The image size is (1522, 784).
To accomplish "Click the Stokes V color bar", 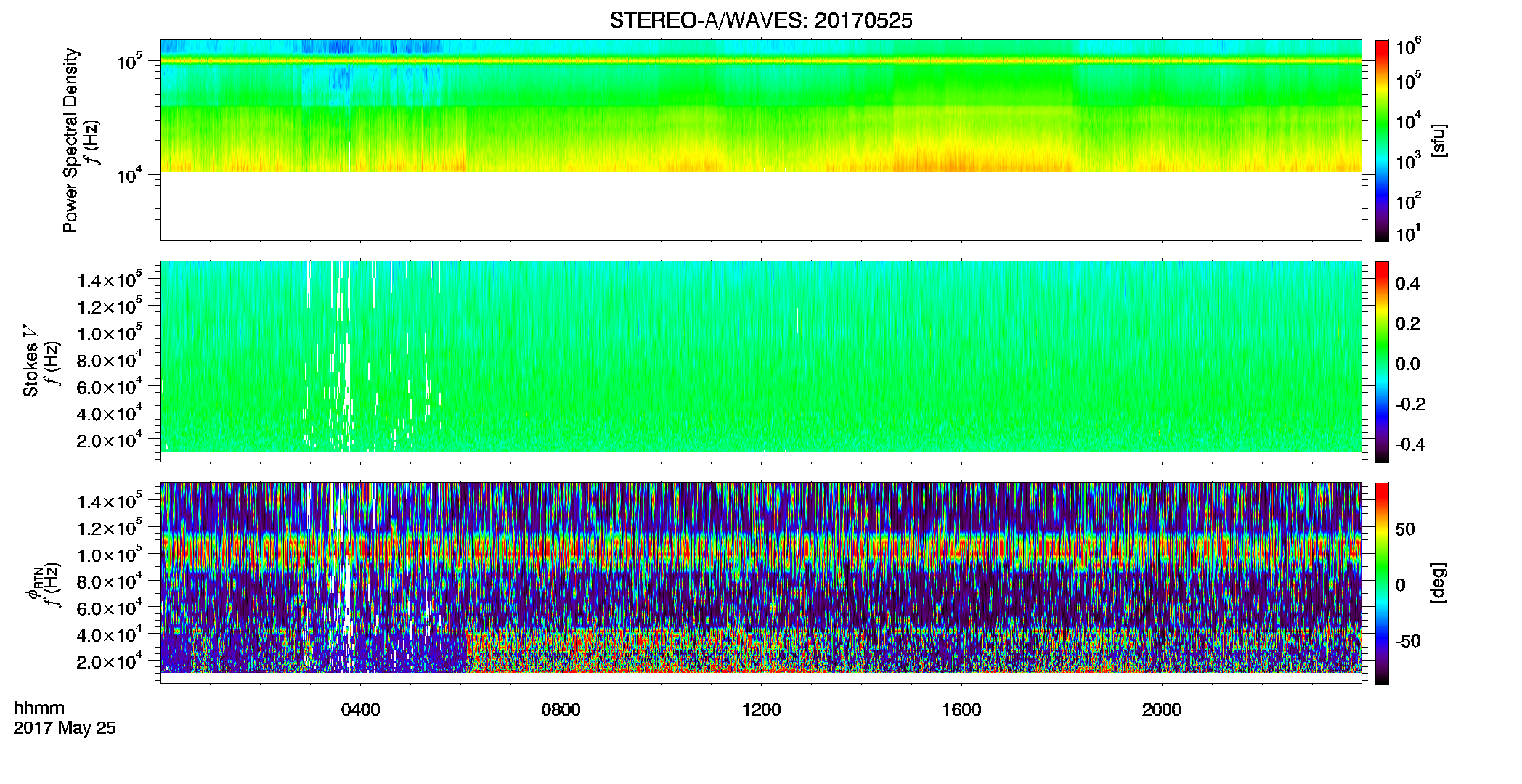I will click(x=1382, y=362).
